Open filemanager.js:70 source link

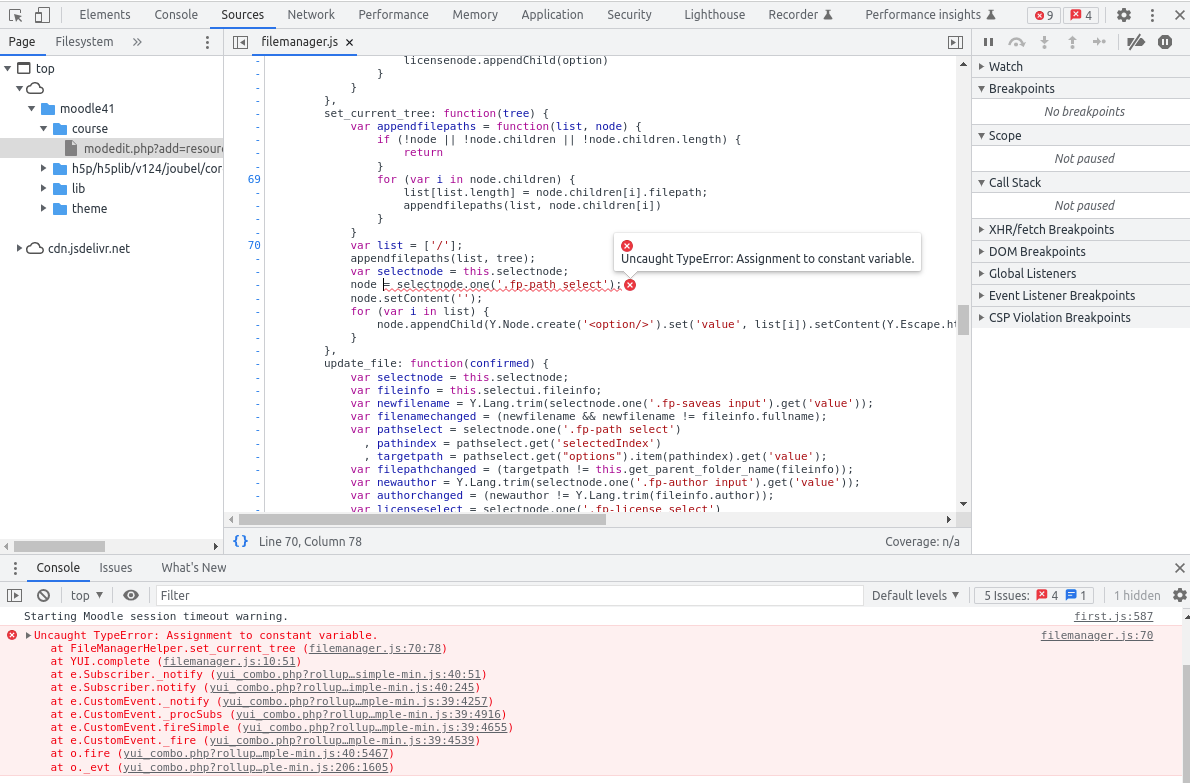coord(1097,635)
